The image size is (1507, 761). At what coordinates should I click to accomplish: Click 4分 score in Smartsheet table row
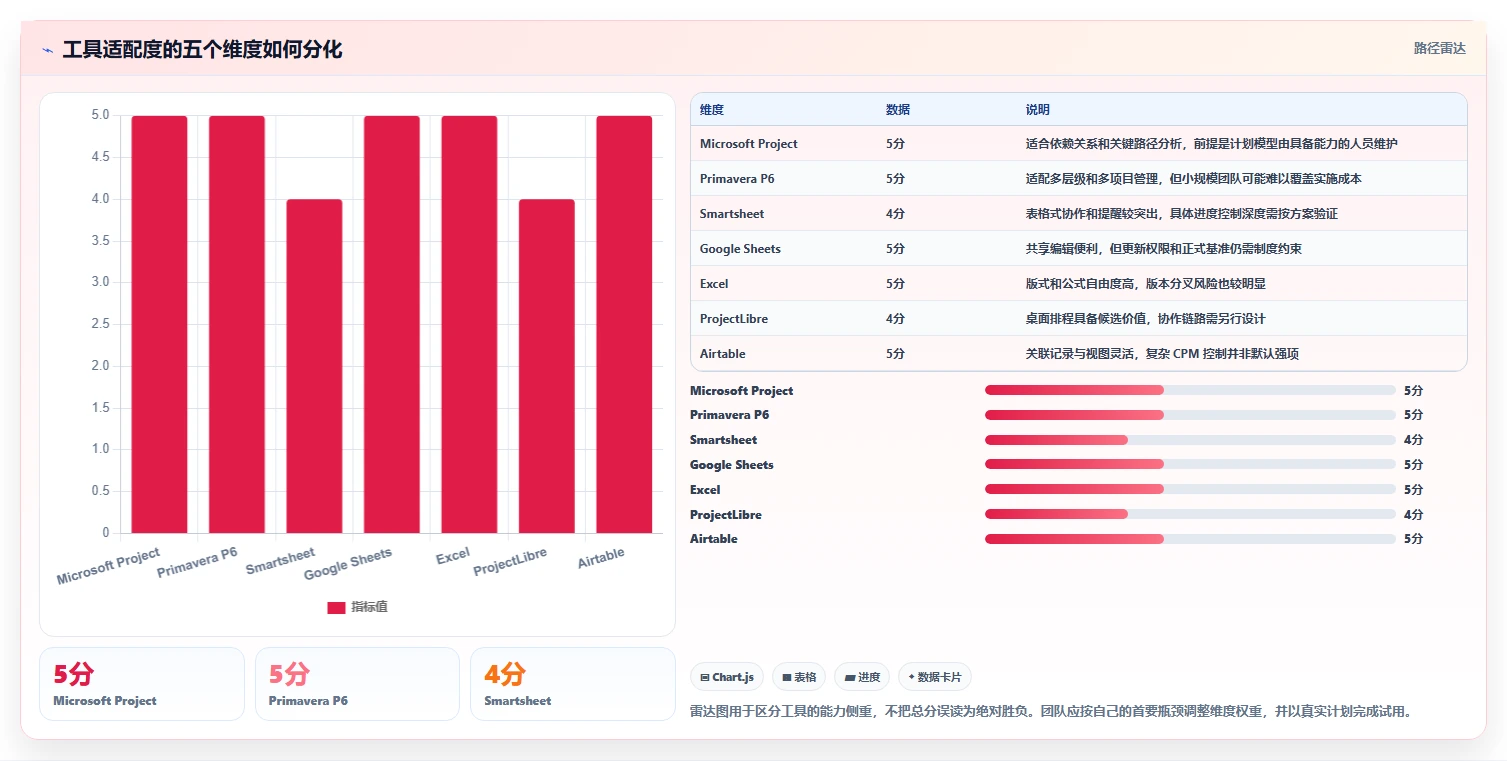(x=895, y=214)
